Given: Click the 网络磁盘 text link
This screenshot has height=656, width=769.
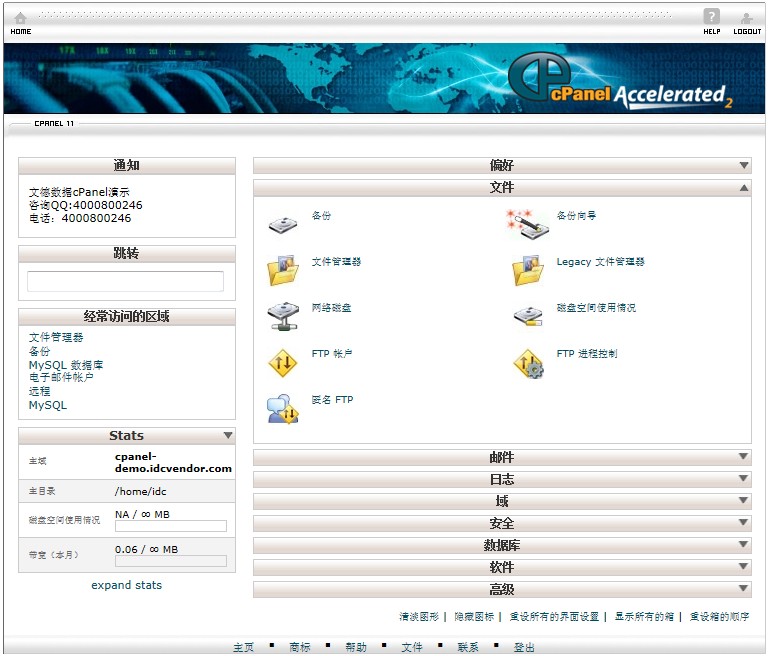Looking at the screenshot, I should point(332,307).
